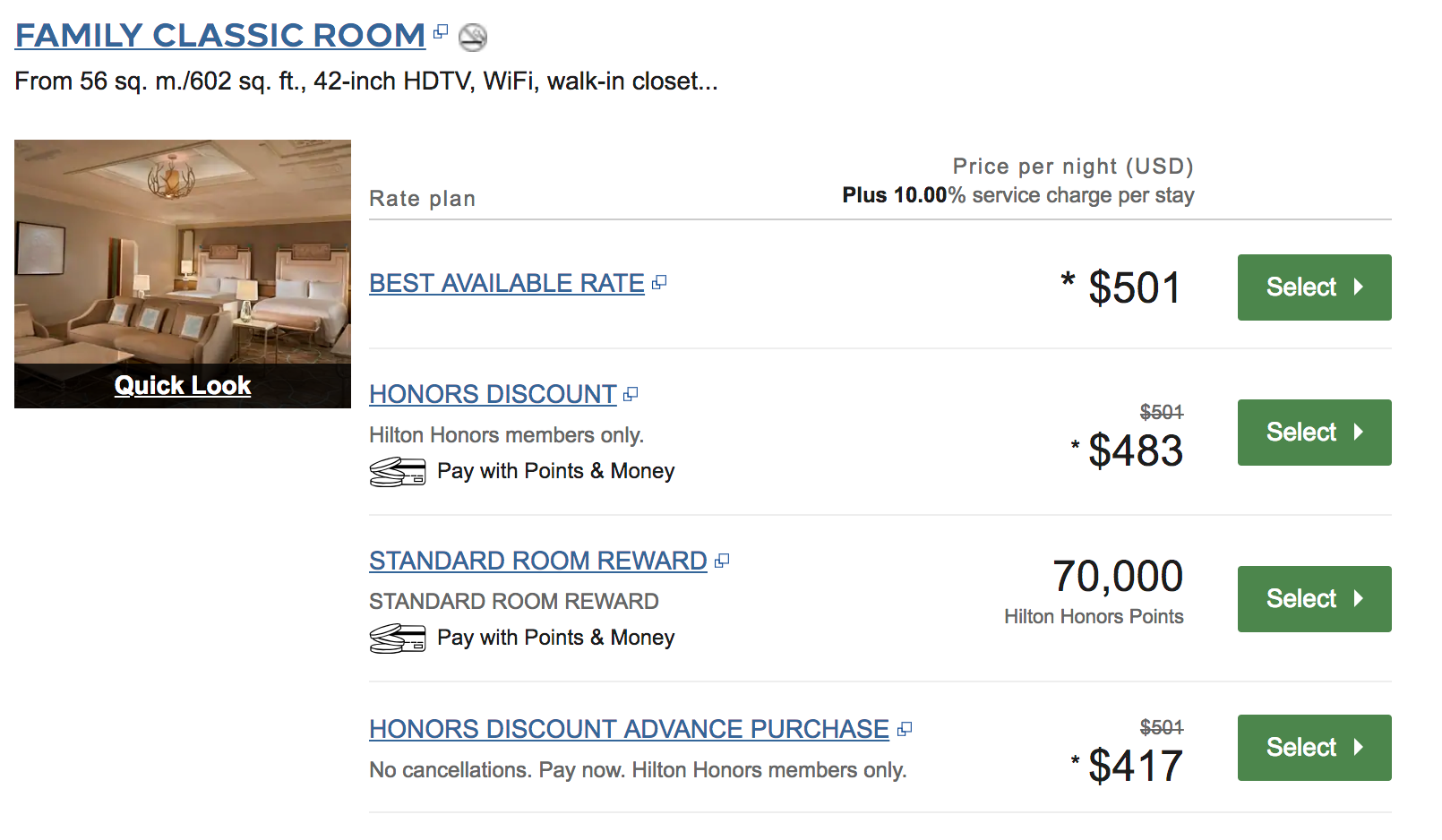Screen dimensions: 1442x840
Task: Choose Pay with Points & Money under Honors Discount
Action: pyautogui.click(x=555, y=471)
